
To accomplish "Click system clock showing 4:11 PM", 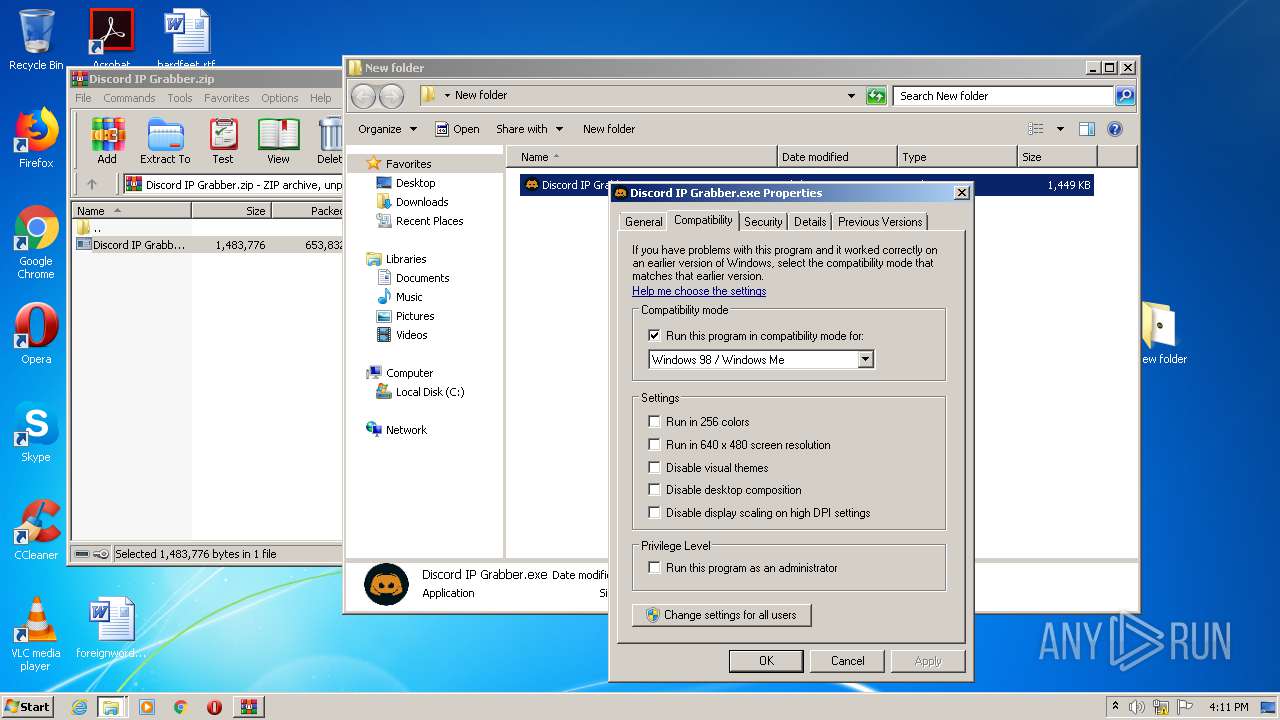I will click(x=1228, y=707).
